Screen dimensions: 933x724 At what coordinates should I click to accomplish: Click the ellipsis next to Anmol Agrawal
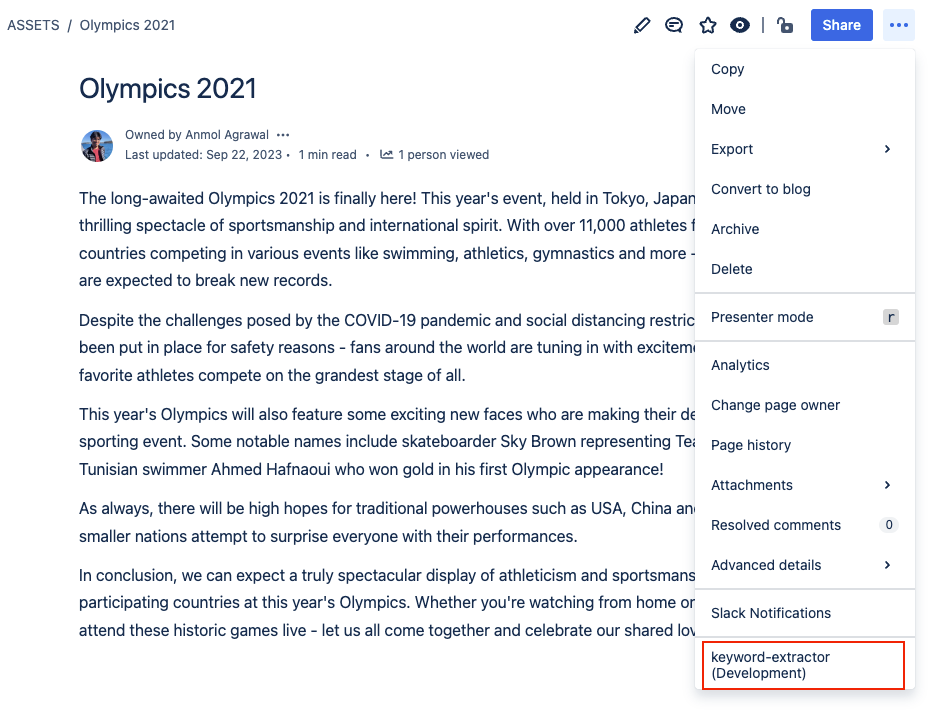coord(282,134)
